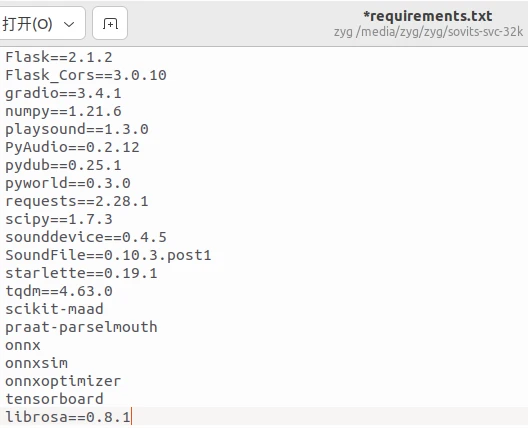
Task: Click inside the PyAudio==0.2.12 line
Action: point(72,147)
